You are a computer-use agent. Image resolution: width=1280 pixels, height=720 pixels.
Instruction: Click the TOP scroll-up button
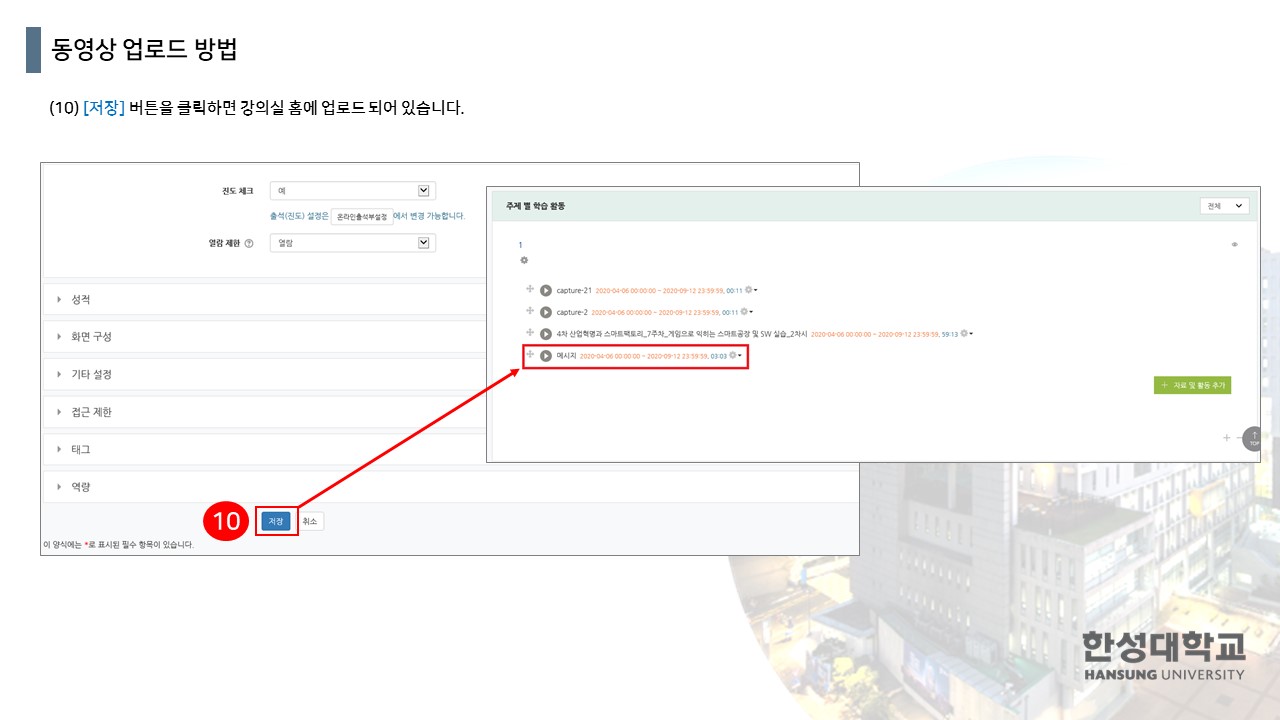coord(1252,438)
